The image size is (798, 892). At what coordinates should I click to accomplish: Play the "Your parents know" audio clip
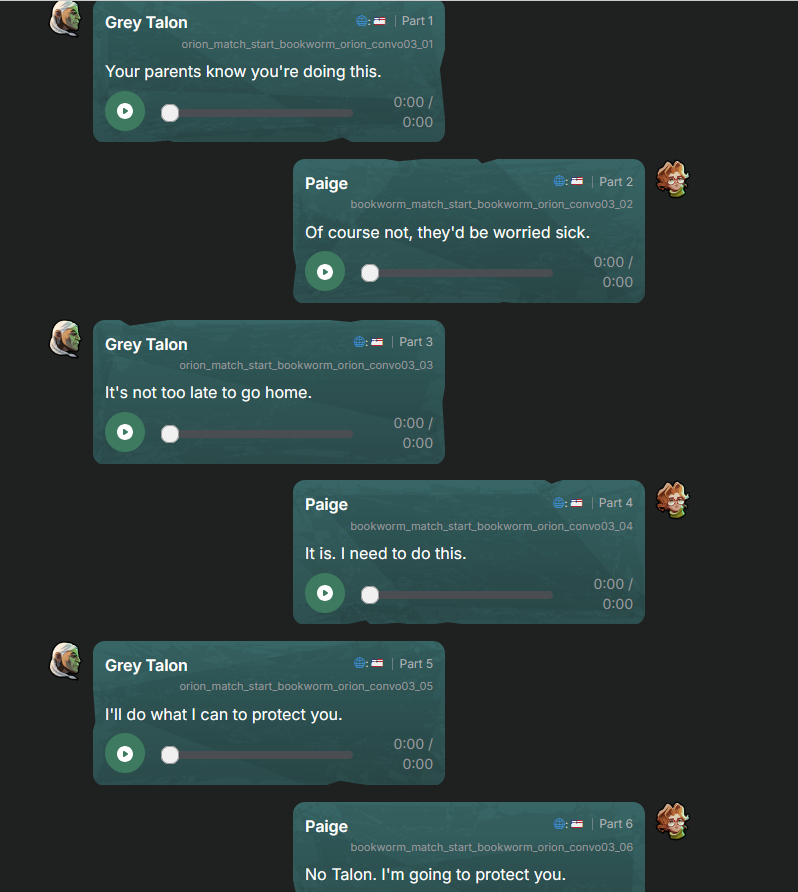tap(125, 111)
